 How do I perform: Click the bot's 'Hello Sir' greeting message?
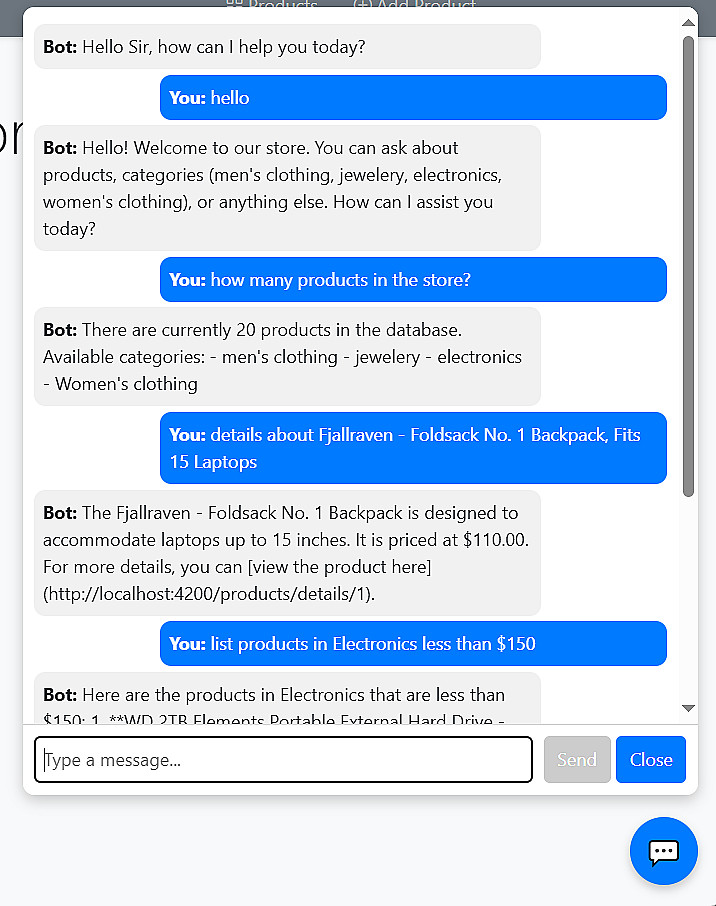287,47
